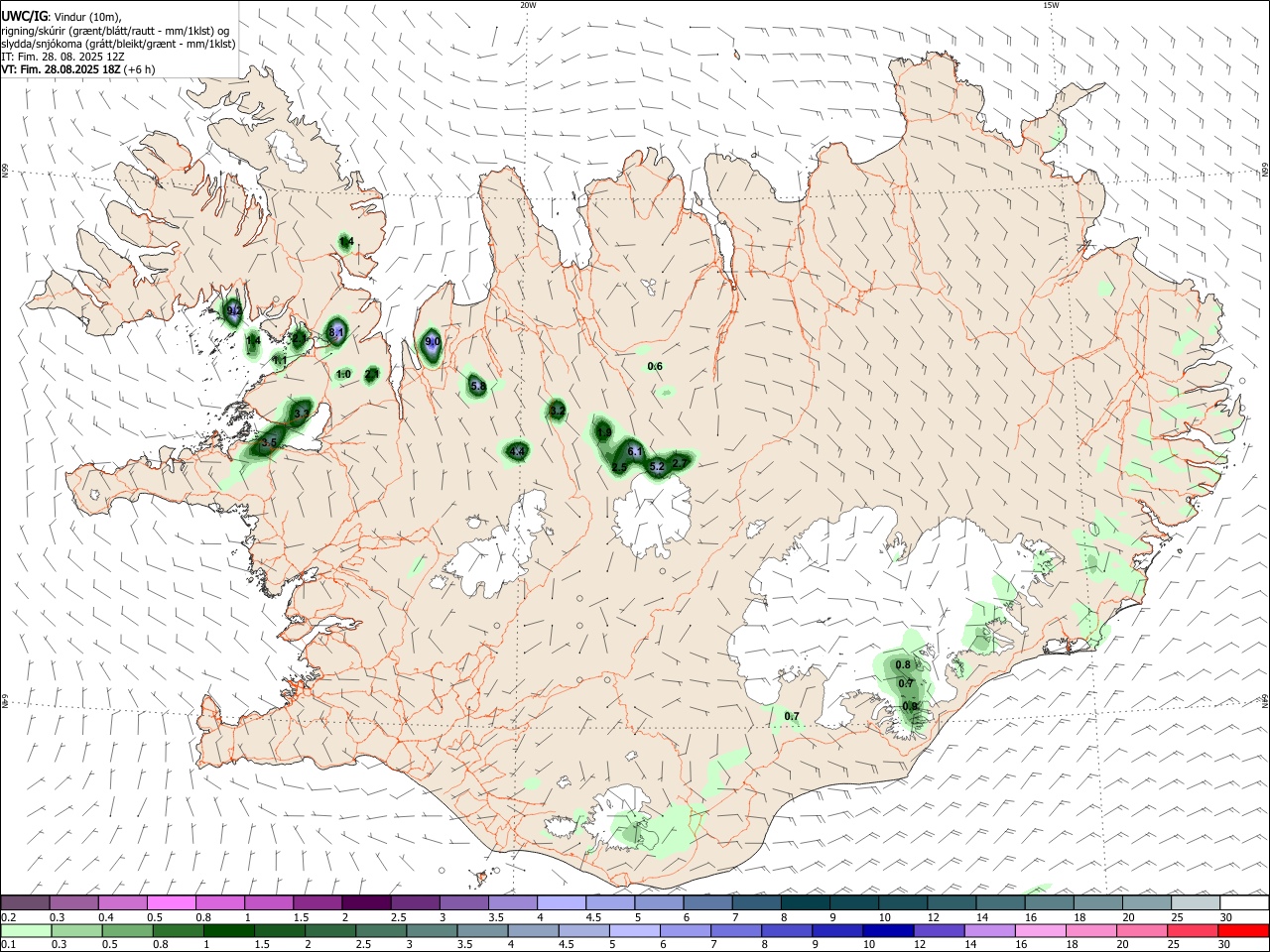Select the 6.1 precipitation value label

(x=636, y=452)
